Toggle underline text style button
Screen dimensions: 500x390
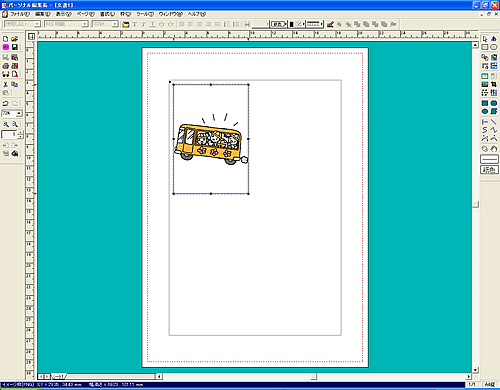(x=153, y=24)
